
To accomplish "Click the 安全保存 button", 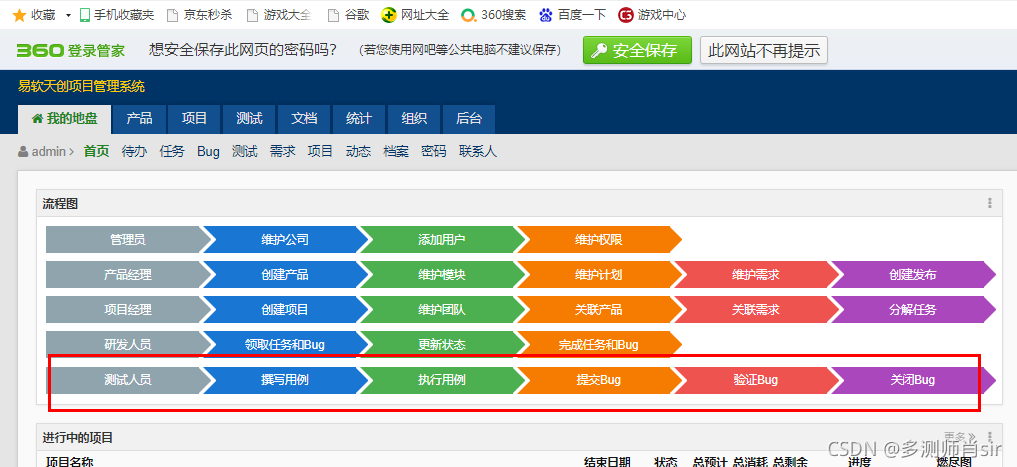I will [637, 50].
